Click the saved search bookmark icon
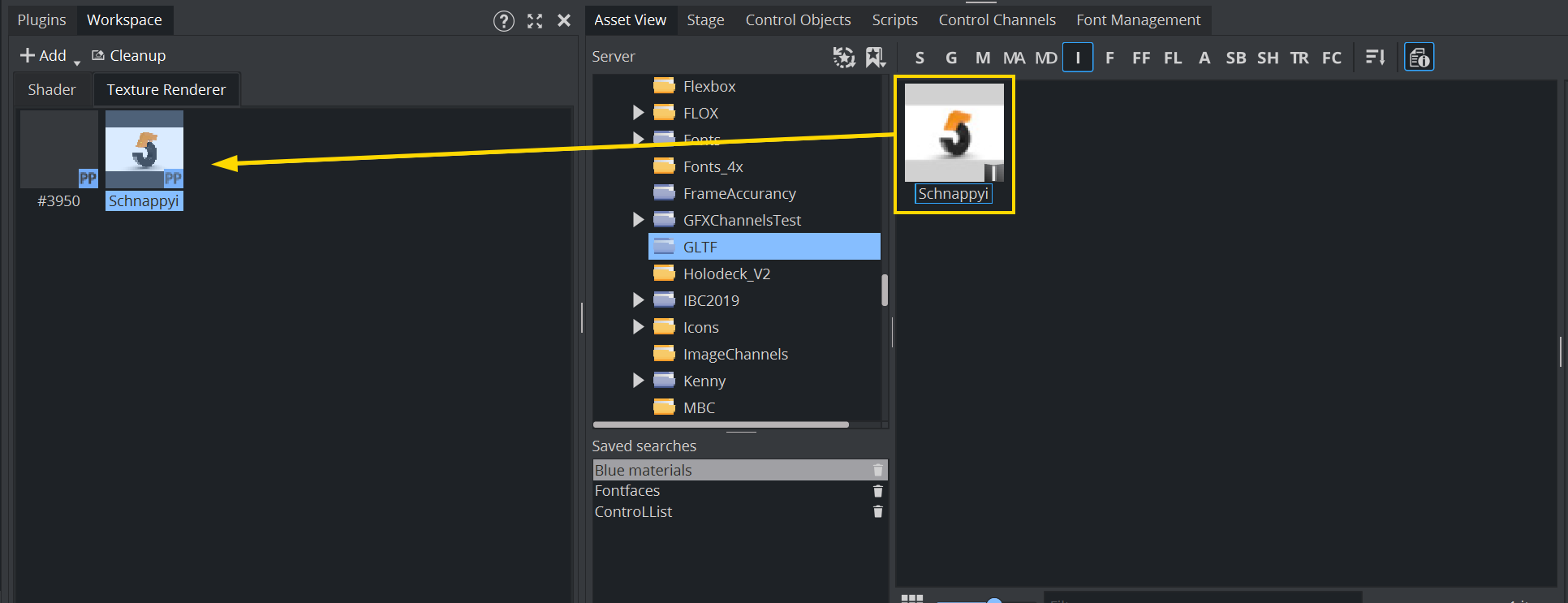The width and height of the screenshot is (1568, 603). coord(875,57)
